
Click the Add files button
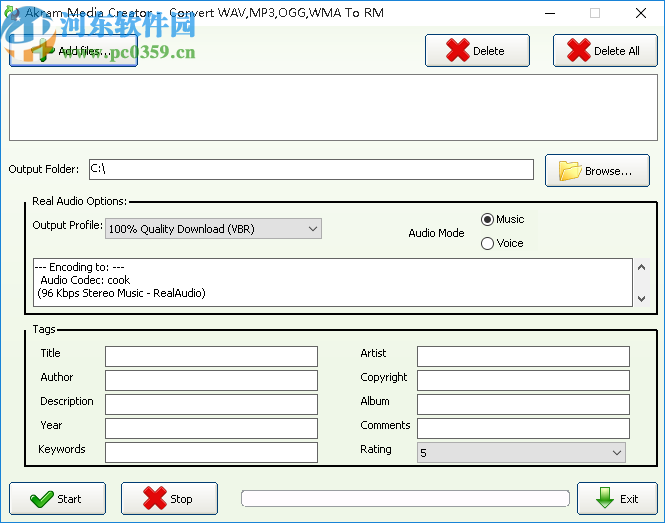click(x=73, y=50)
